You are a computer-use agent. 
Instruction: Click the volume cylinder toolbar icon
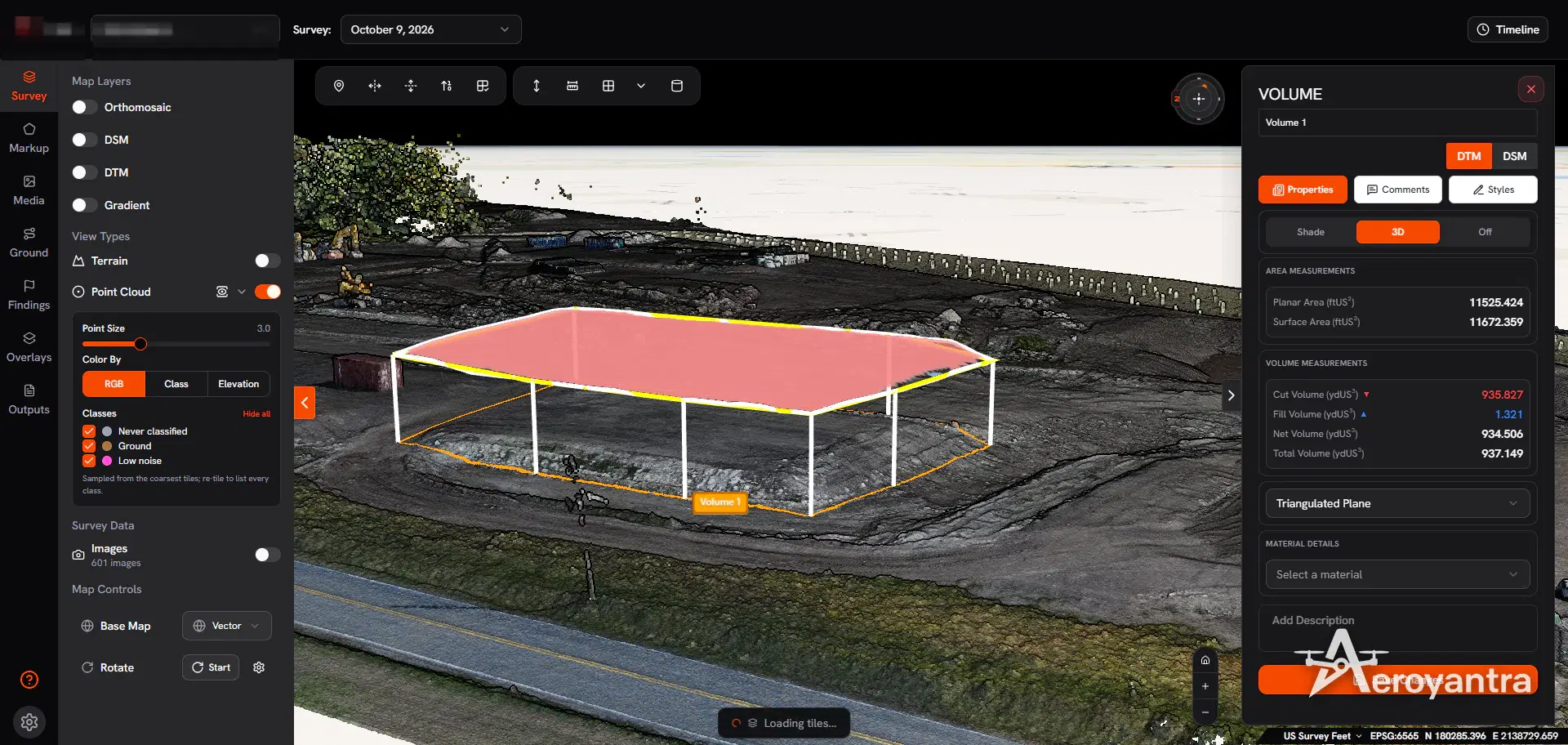[677, 86]
